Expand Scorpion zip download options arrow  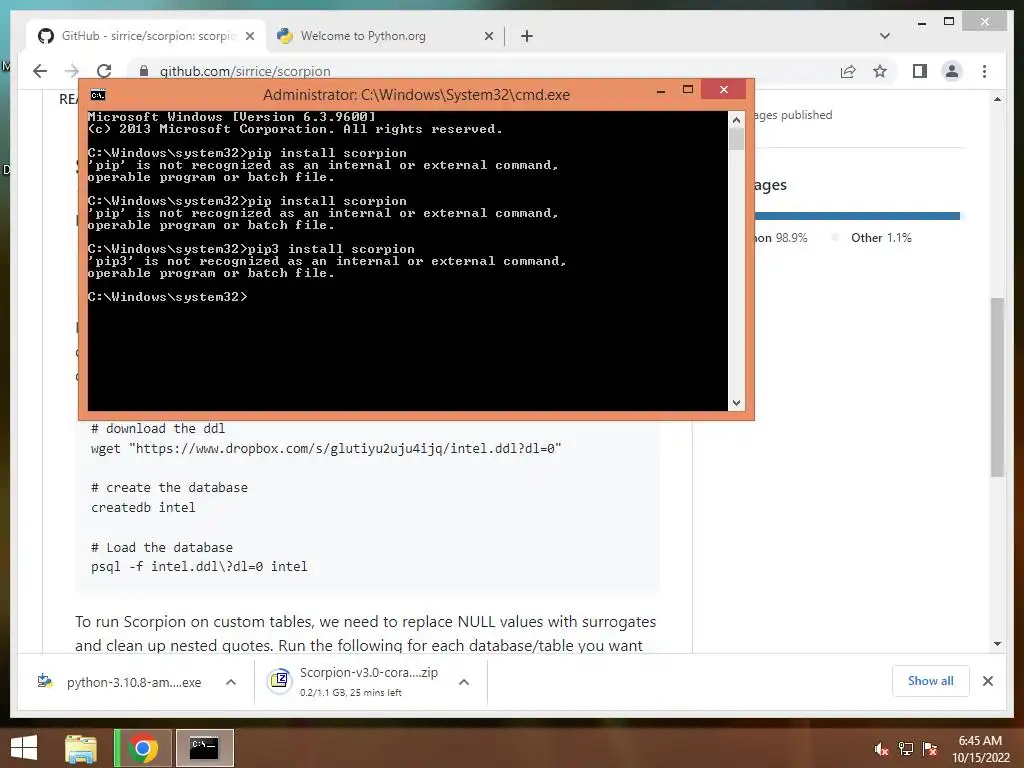[x=464, y=682]
